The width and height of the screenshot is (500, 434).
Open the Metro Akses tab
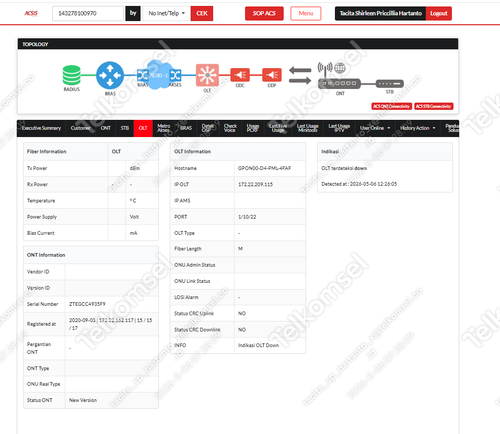pos(163,128)
